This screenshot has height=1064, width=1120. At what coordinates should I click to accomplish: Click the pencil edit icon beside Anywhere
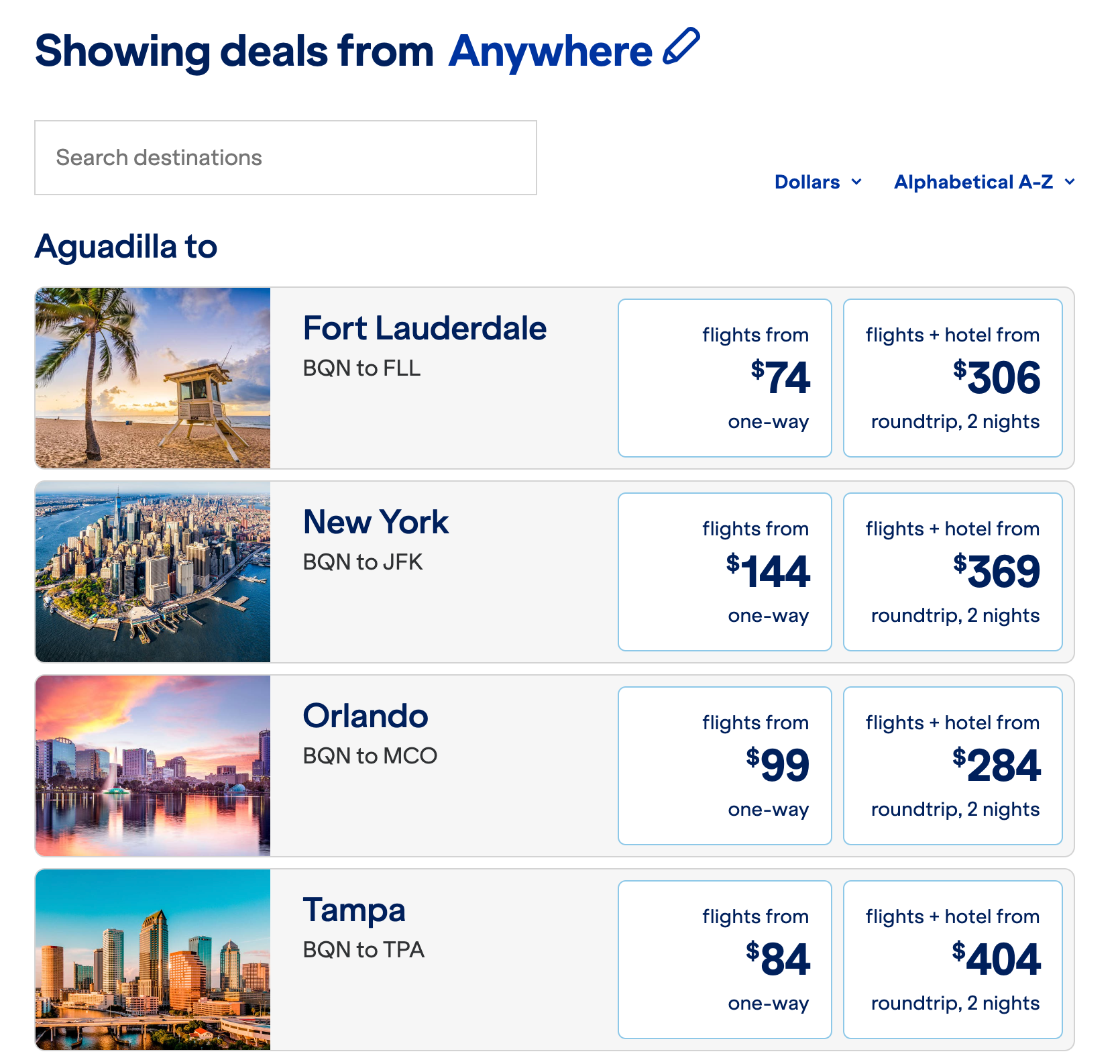point(681,47)
